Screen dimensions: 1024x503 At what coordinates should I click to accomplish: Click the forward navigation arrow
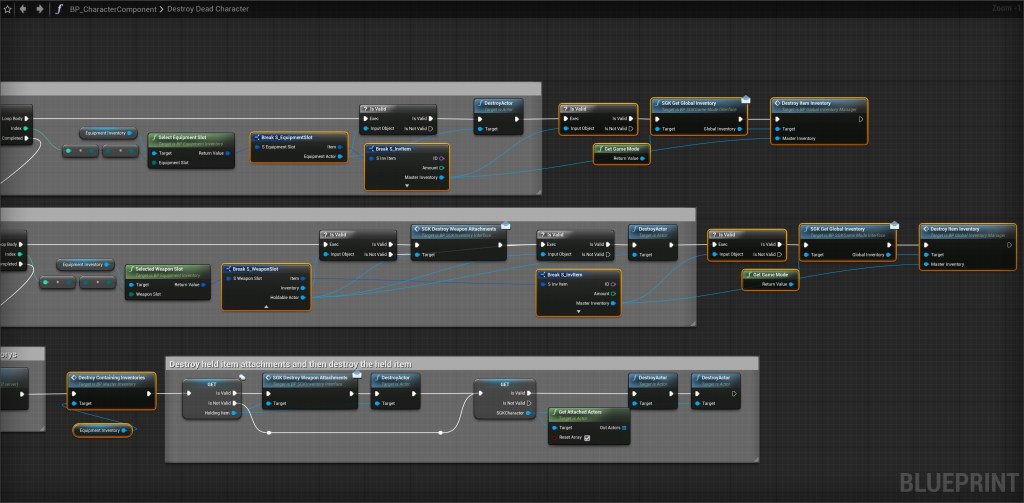pyautogui.click(x=38, y=8)
